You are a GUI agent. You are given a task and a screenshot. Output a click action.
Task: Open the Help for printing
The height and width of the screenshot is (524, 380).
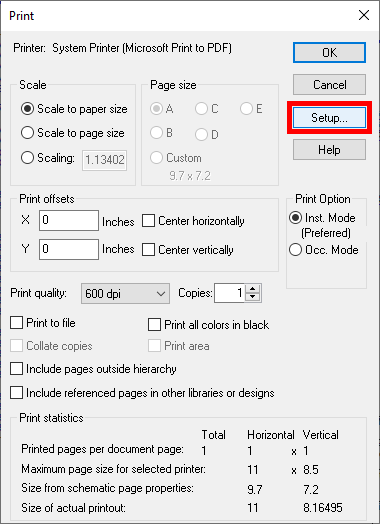click(x=329, y=149)
